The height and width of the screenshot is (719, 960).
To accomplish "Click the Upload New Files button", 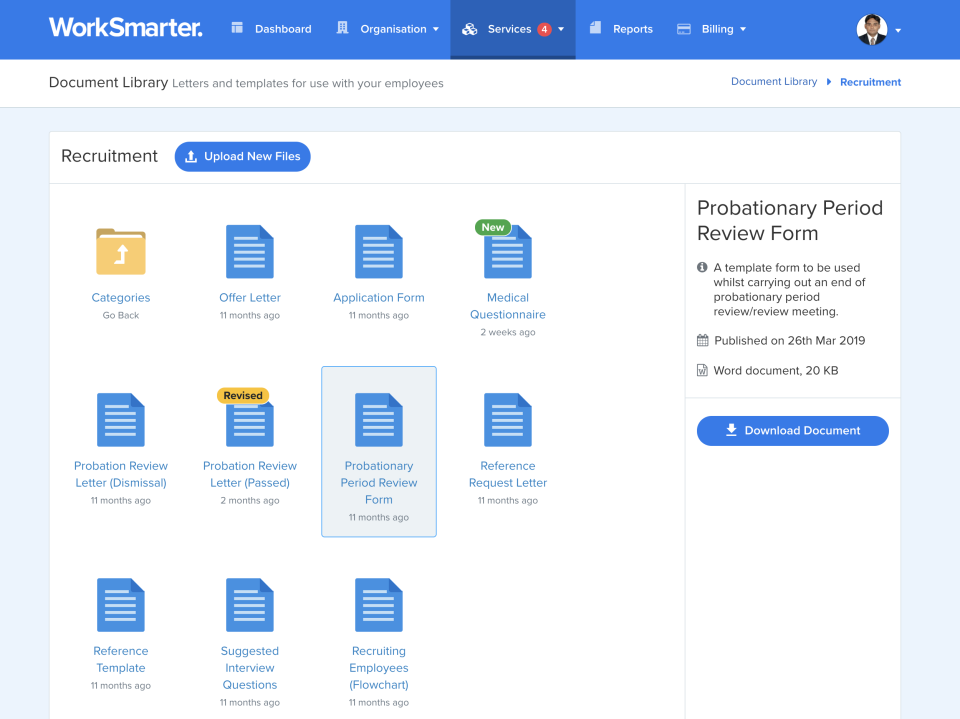I will 242,156.
